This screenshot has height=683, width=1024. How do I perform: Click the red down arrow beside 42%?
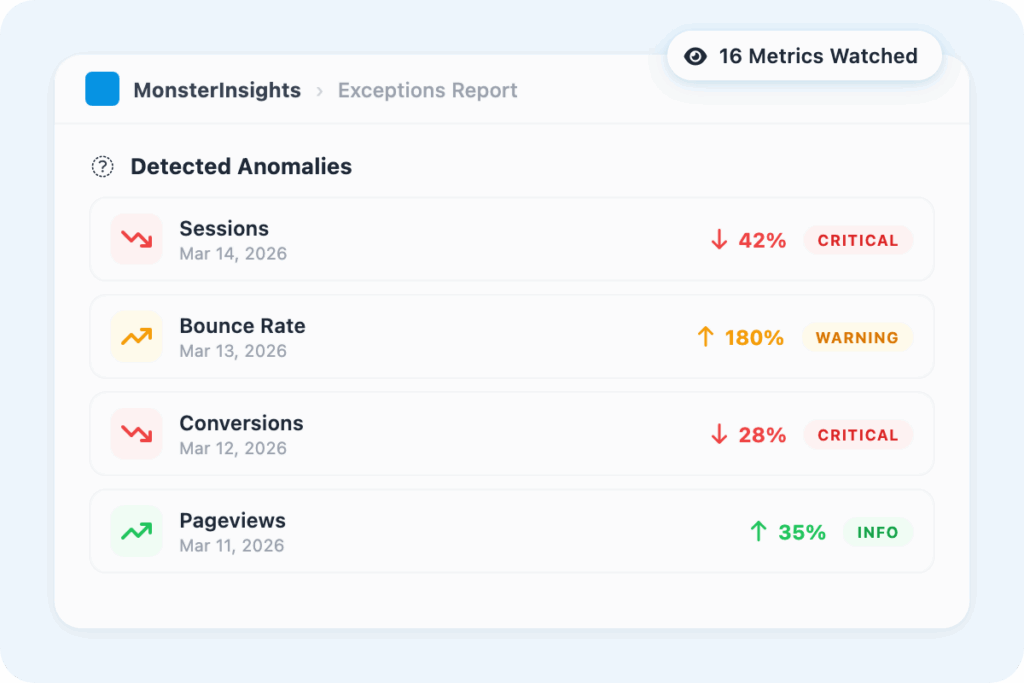coord(718,240)
